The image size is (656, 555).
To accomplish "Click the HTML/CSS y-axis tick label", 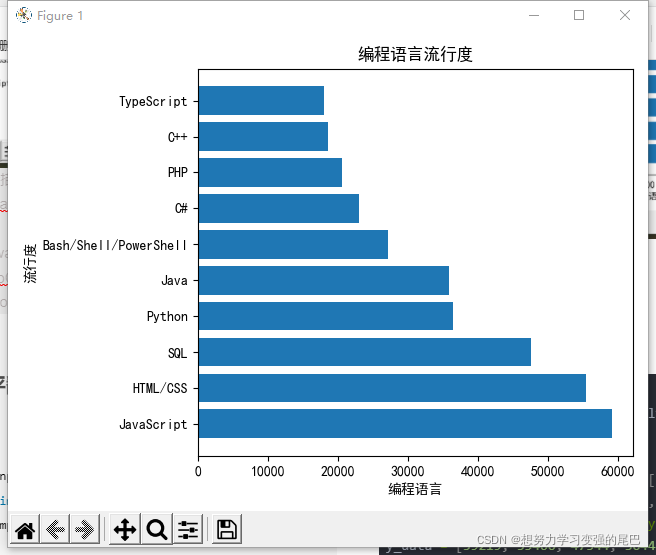I will 160,388.
